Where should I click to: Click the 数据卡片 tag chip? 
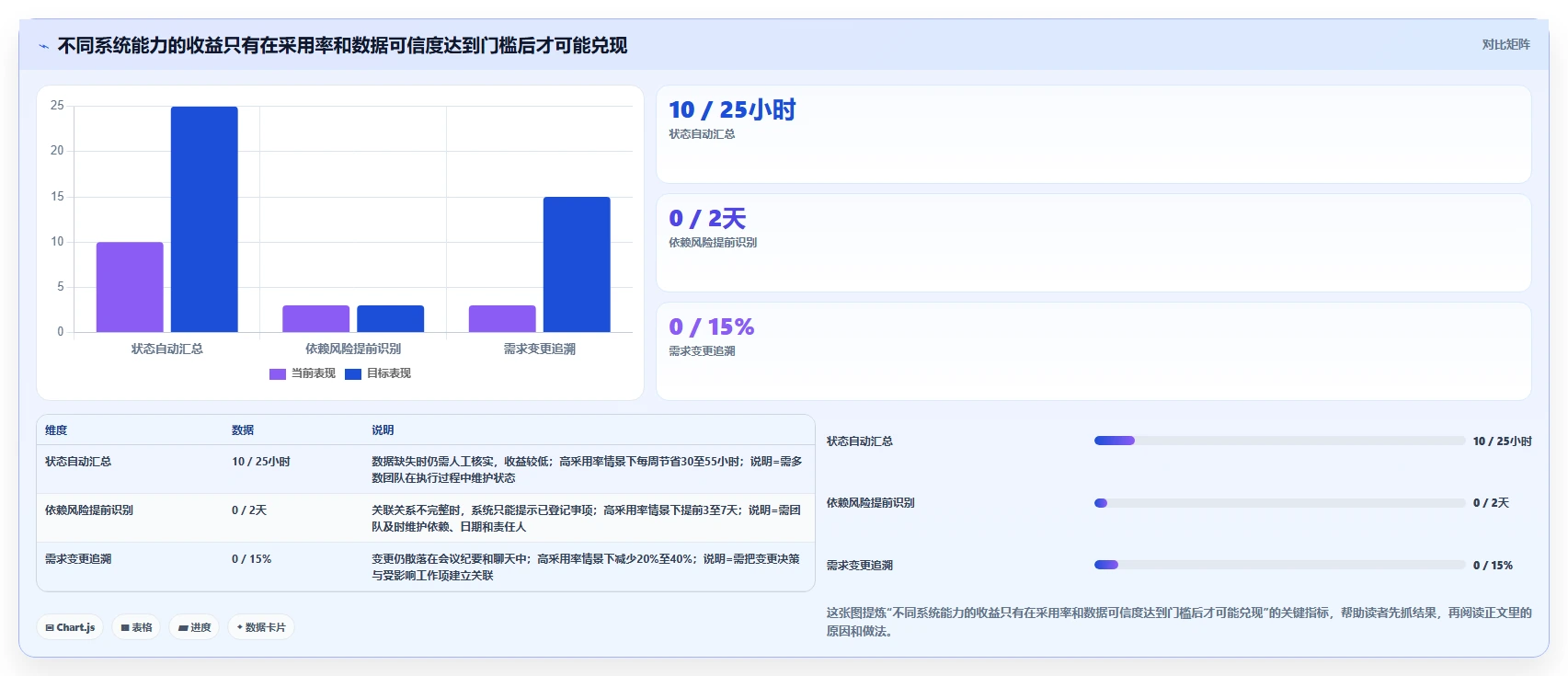261,627
